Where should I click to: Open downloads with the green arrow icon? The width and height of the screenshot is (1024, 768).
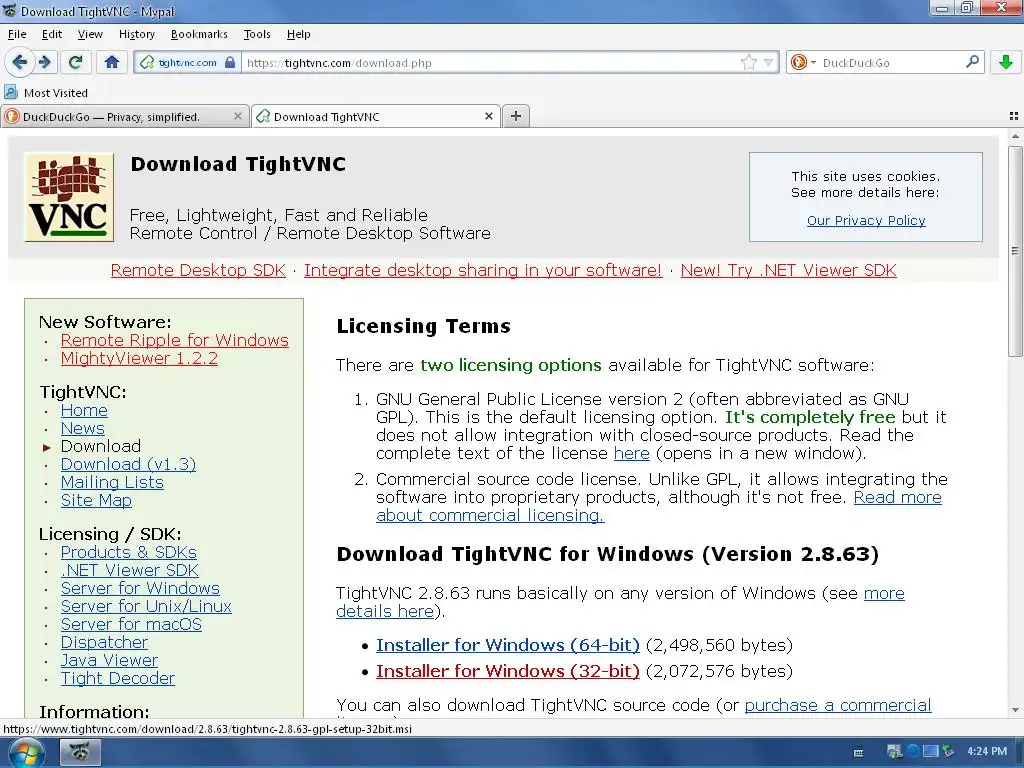[x=1006, y=62]
